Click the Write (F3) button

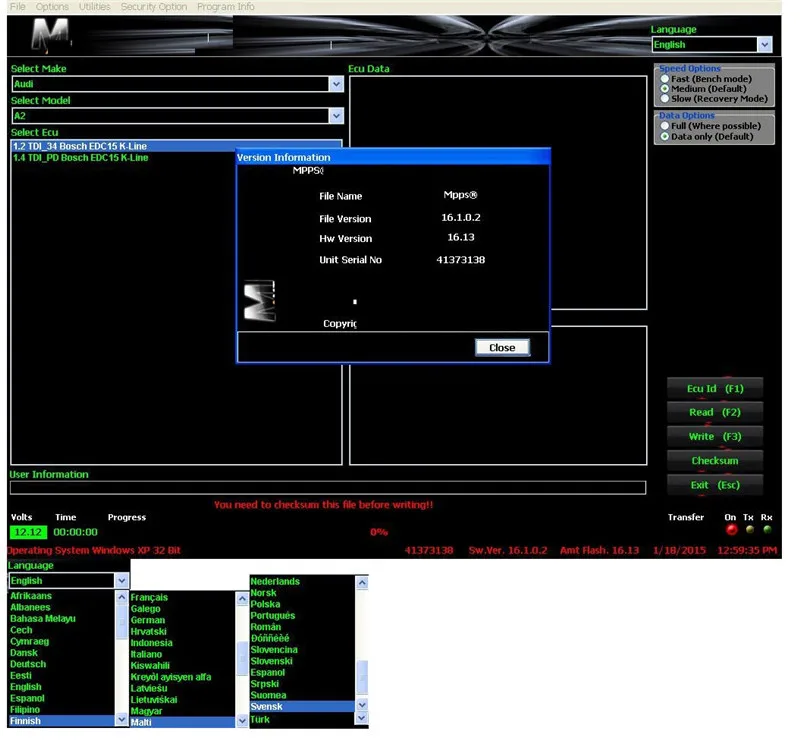click(x=715, y=437)
